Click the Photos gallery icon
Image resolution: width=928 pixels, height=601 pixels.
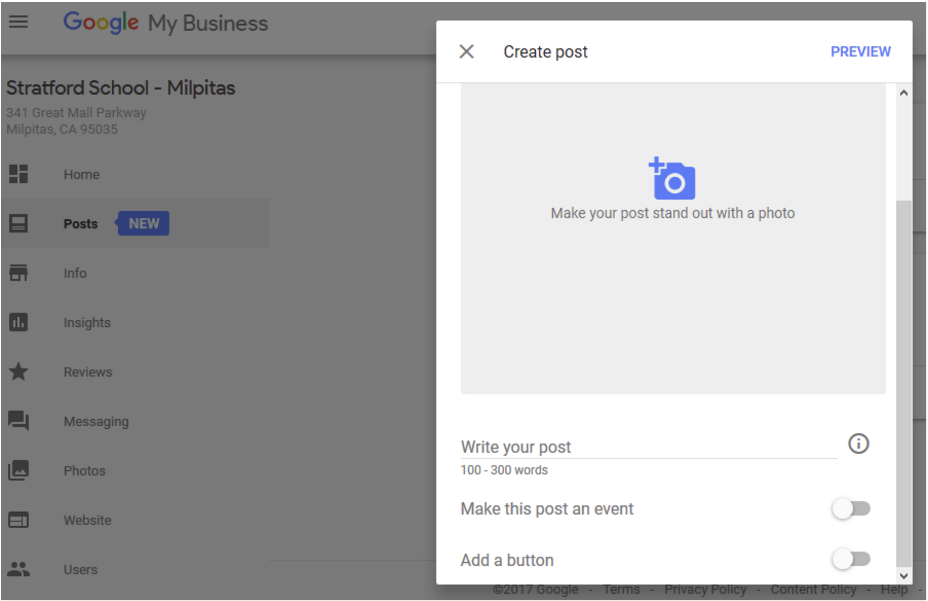coord(18,471)
